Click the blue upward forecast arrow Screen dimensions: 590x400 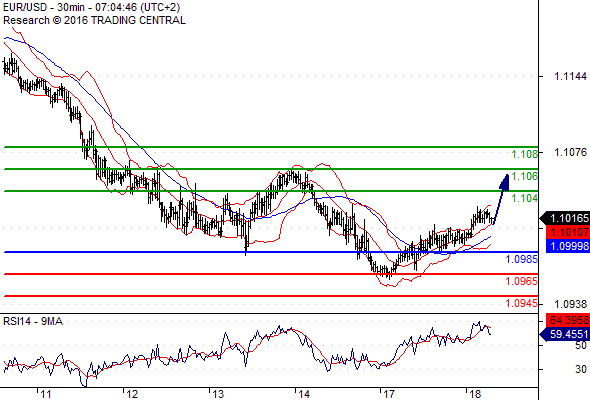pos(502,199)
